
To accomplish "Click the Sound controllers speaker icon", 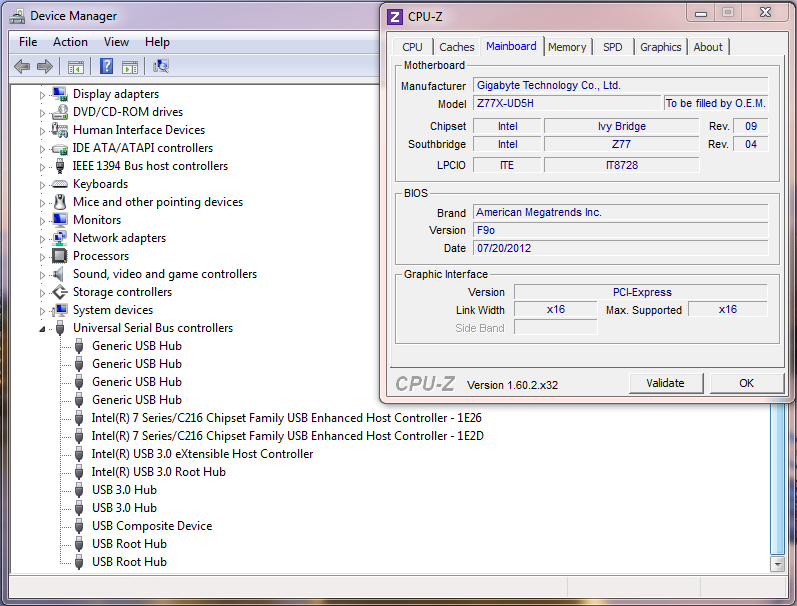I will point(60,274).
